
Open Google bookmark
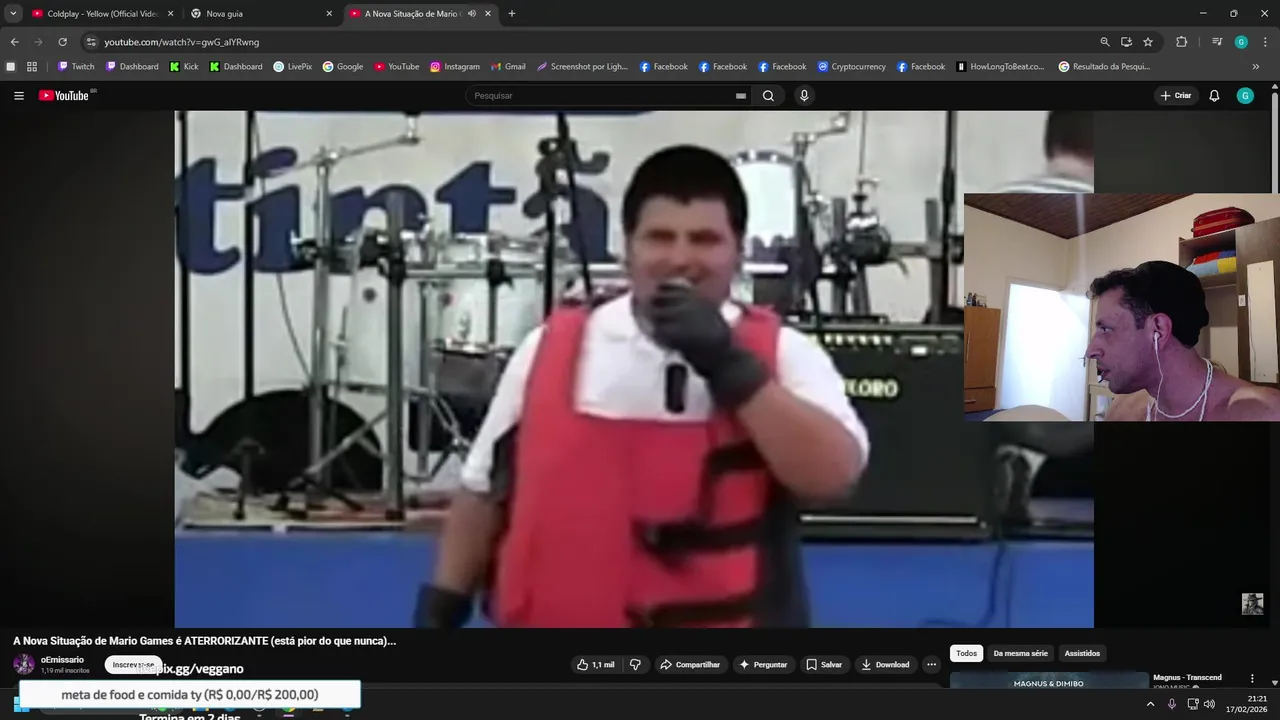(x=343, y=67)
